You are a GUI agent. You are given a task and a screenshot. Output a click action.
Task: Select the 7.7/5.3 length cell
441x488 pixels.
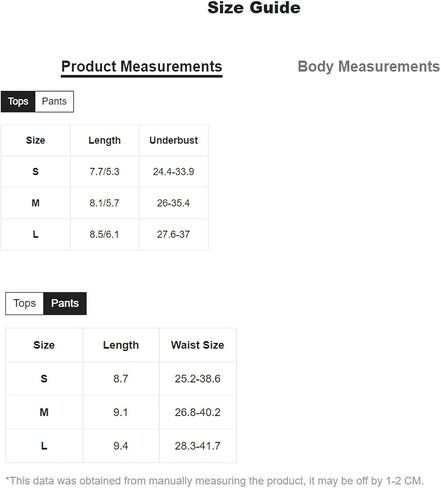point(105,172)
